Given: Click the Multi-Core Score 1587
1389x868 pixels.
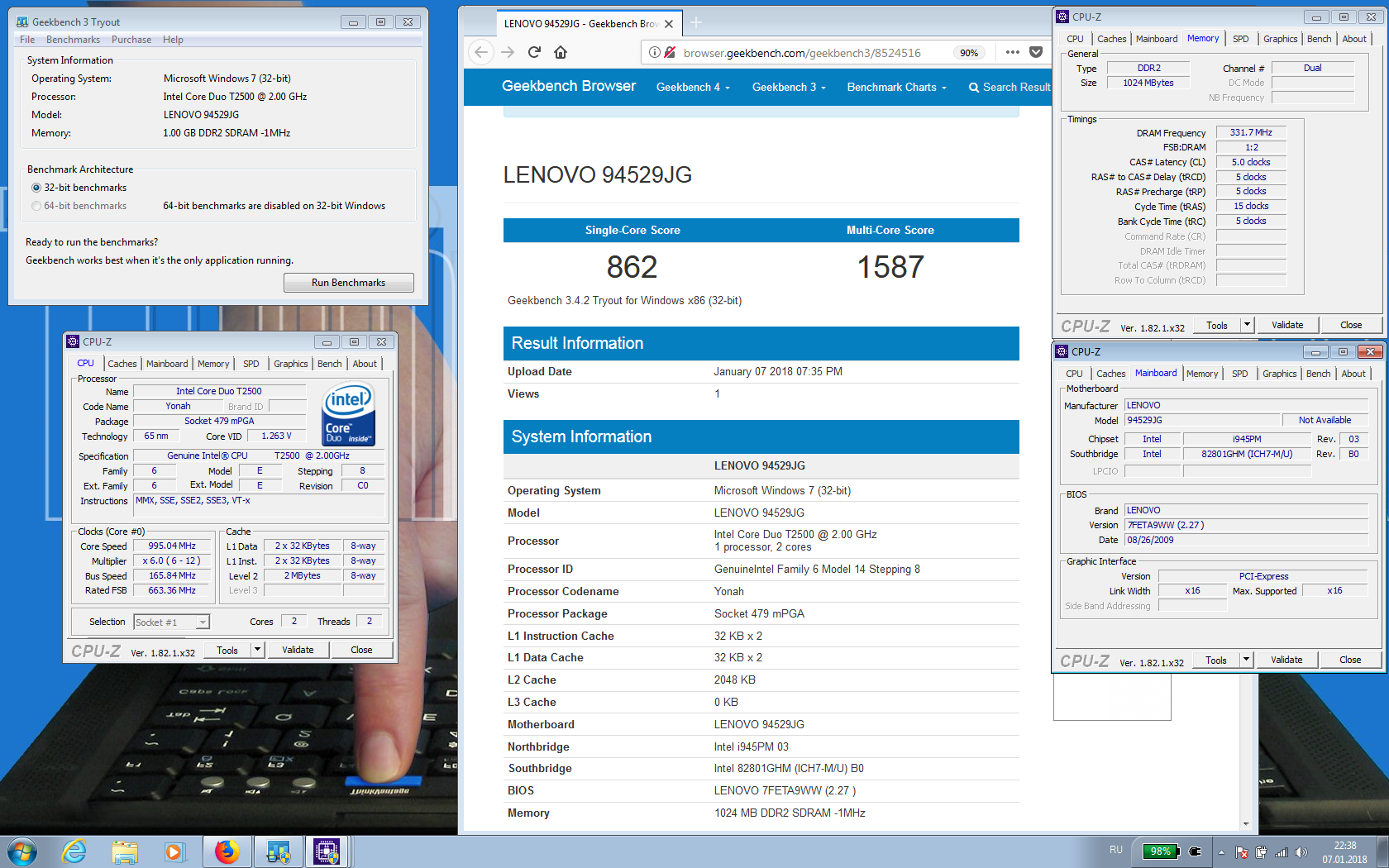Looking at the screenshot, I should 890,267.
